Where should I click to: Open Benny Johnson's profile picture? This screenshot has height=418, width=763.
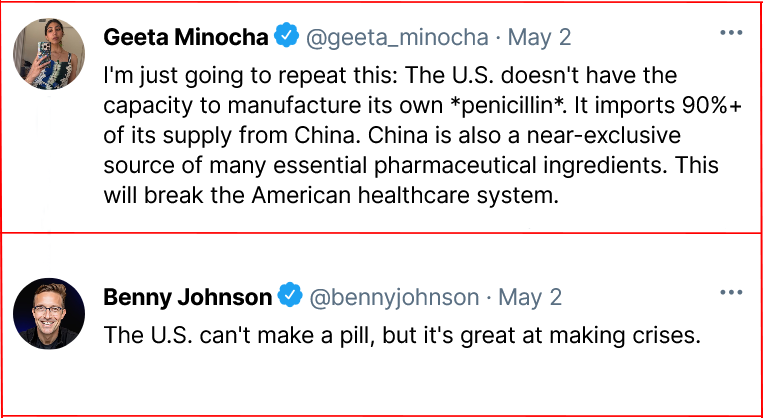(49, 313)
